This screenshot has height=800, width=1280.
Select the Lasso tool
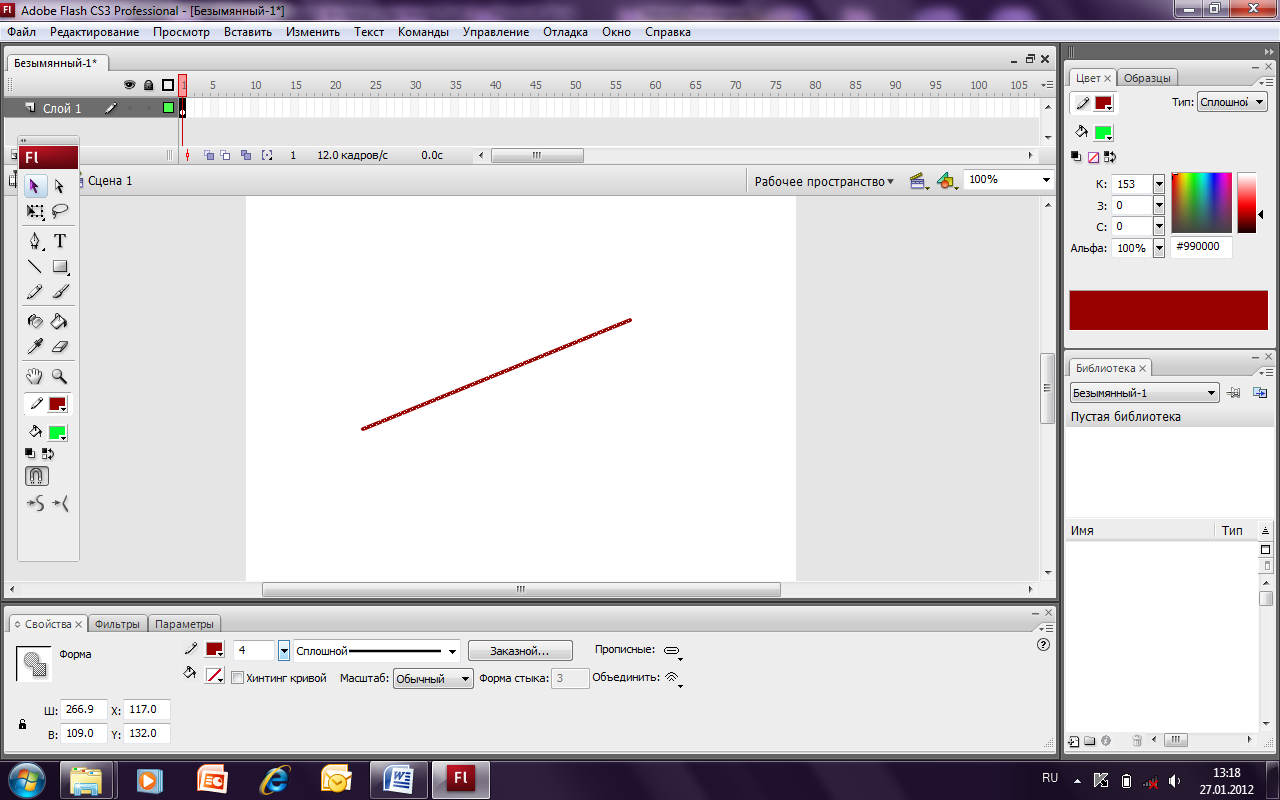(x=60, y=211)
